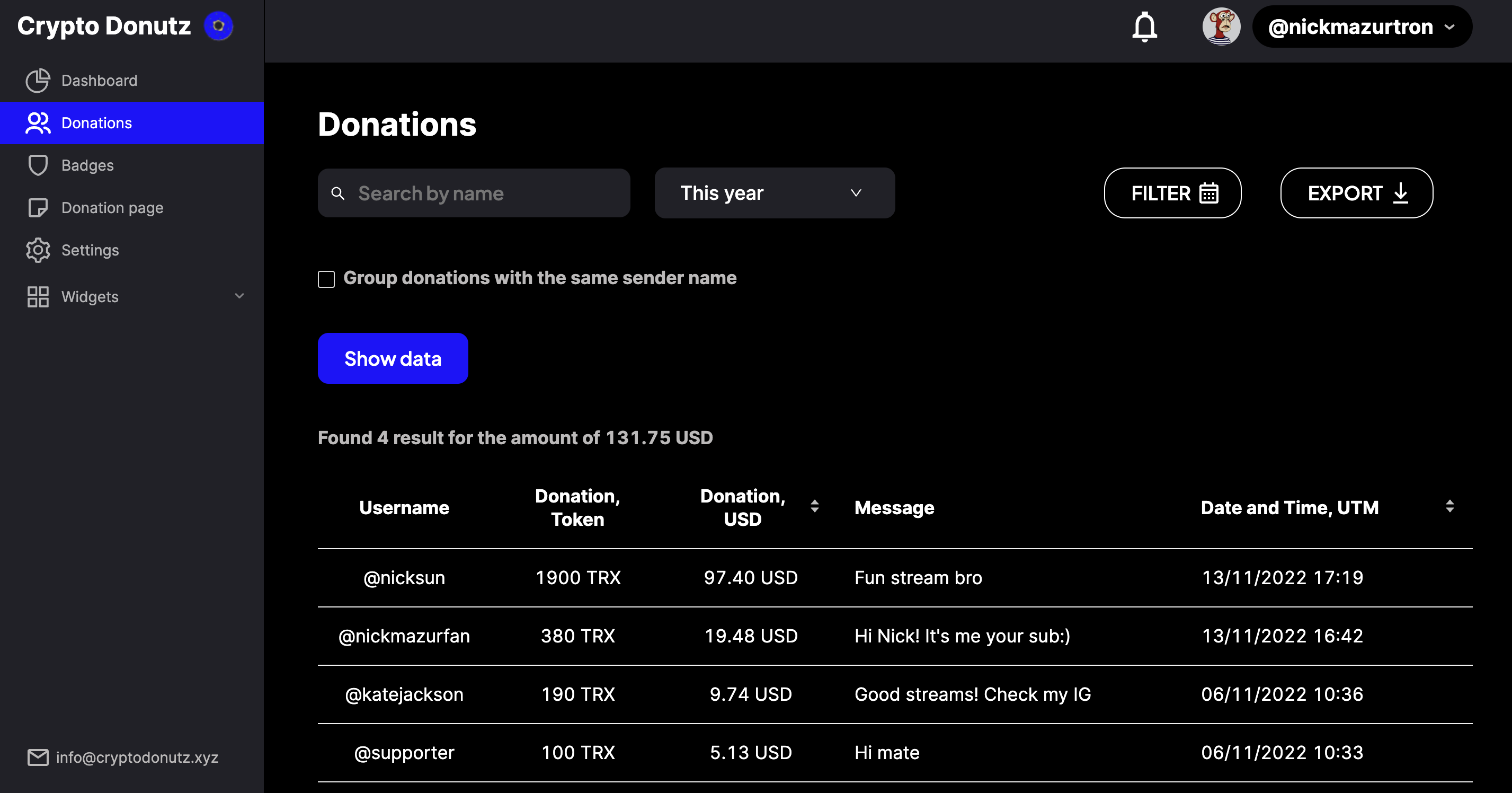Click the Crypto Donutz logo icon
1512x793 pixels.
point(218,27)
